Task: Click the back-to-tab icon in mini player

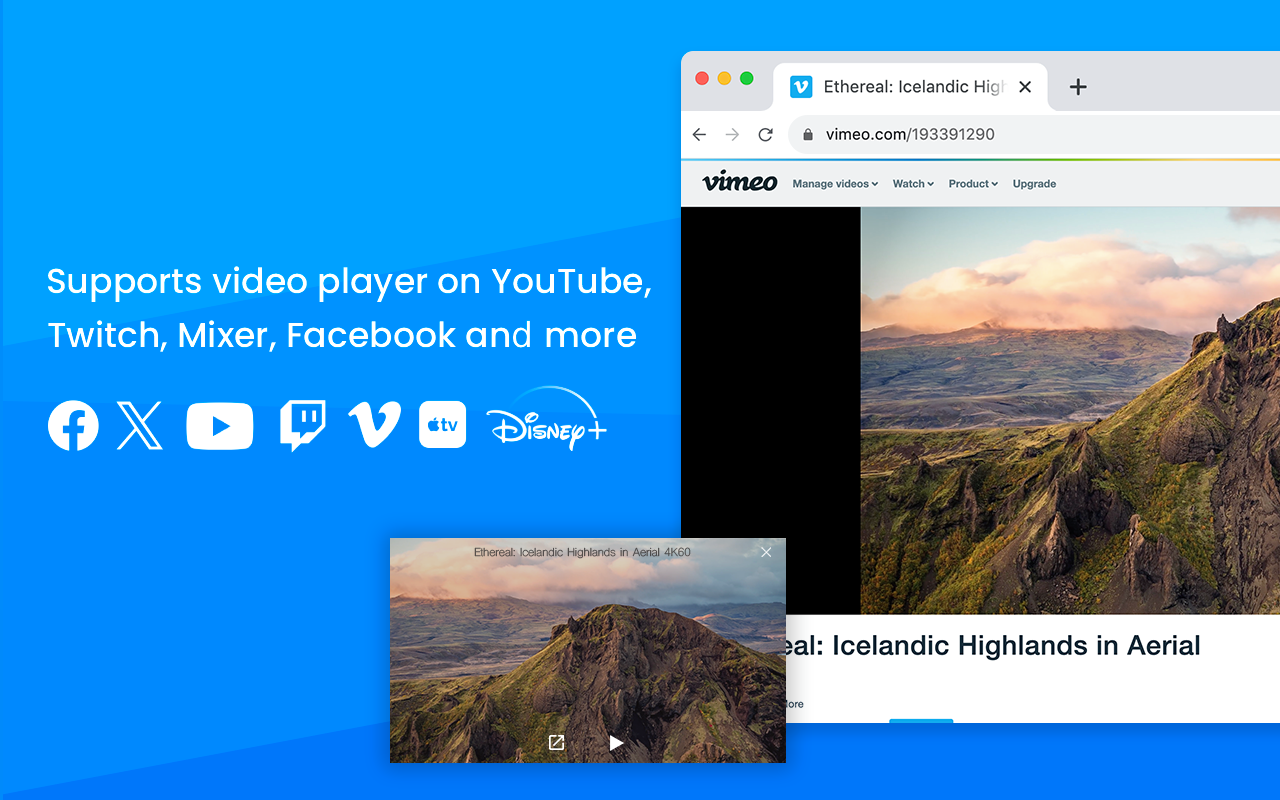Action: [557, 742]
